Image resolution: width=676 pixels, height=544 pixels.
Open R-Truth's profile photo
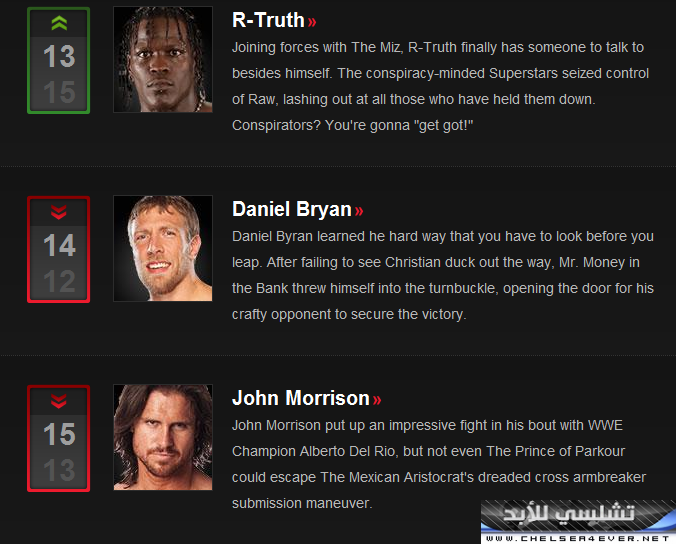point(163,59)
